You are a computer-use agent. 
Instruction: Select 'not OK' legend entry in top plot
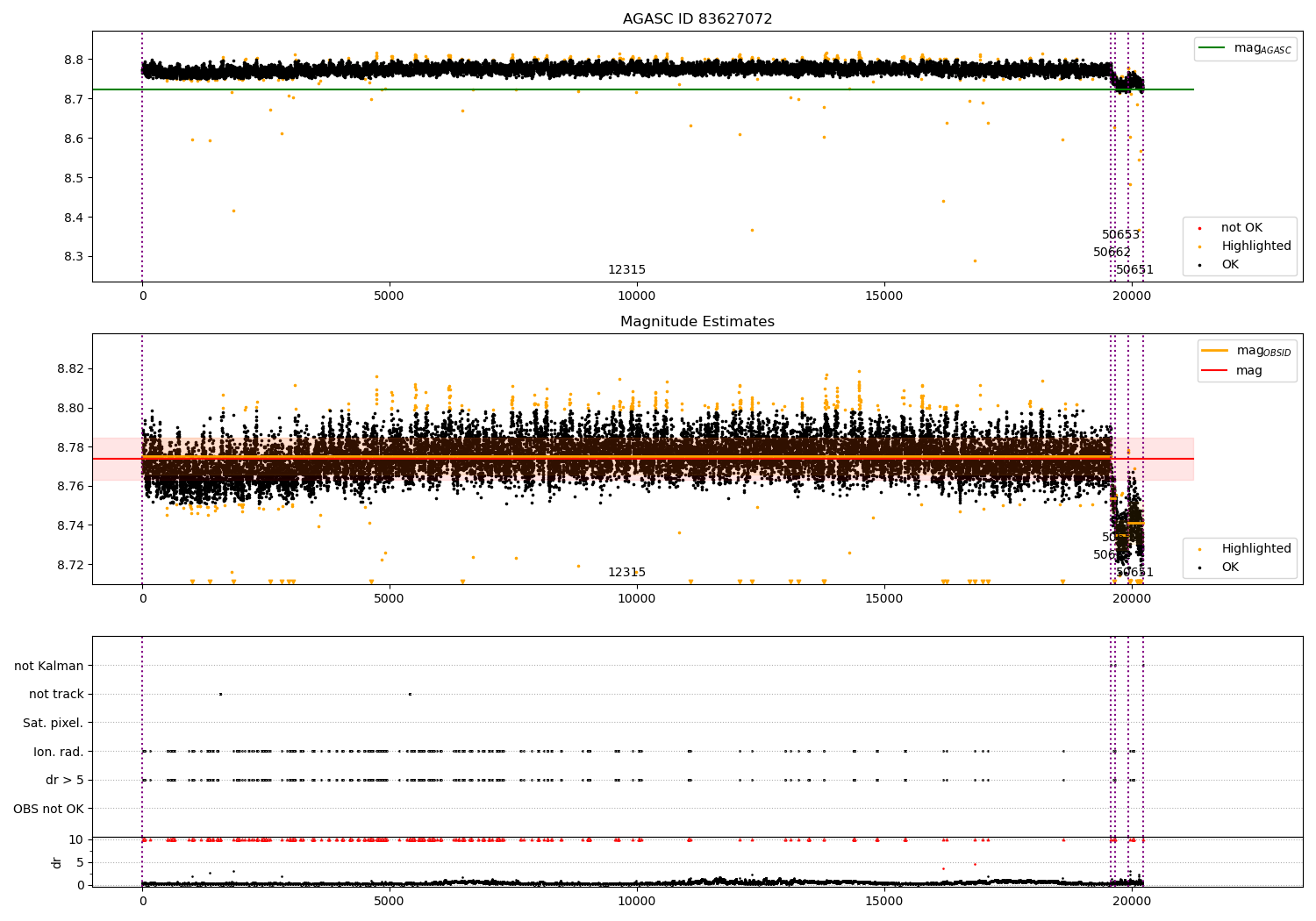(x=1241, y=228)
